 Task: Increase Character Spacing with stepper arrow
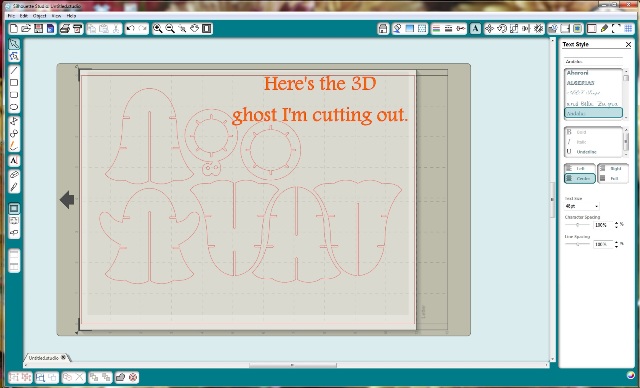616,223
